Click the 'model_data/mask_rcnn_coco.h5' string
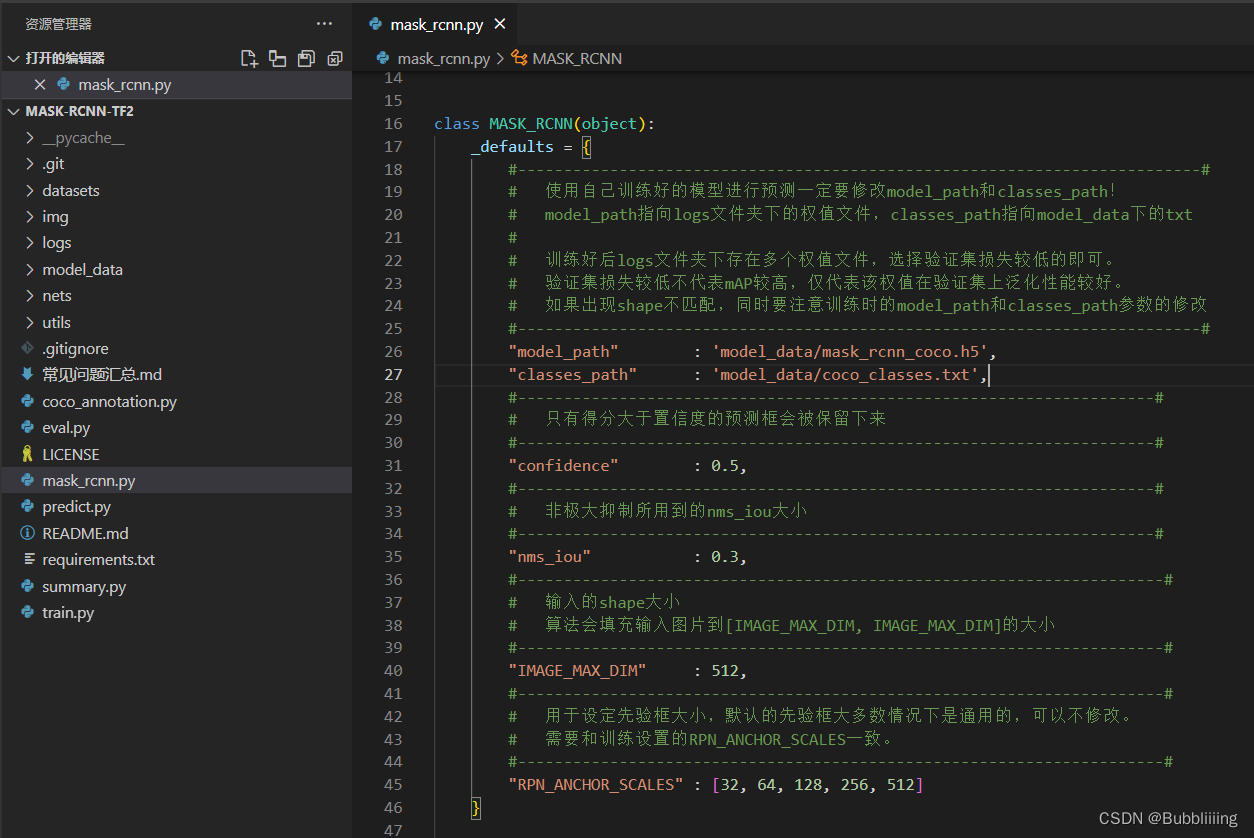The height and width of the screenshot is (838, 1254). [852, 351]
